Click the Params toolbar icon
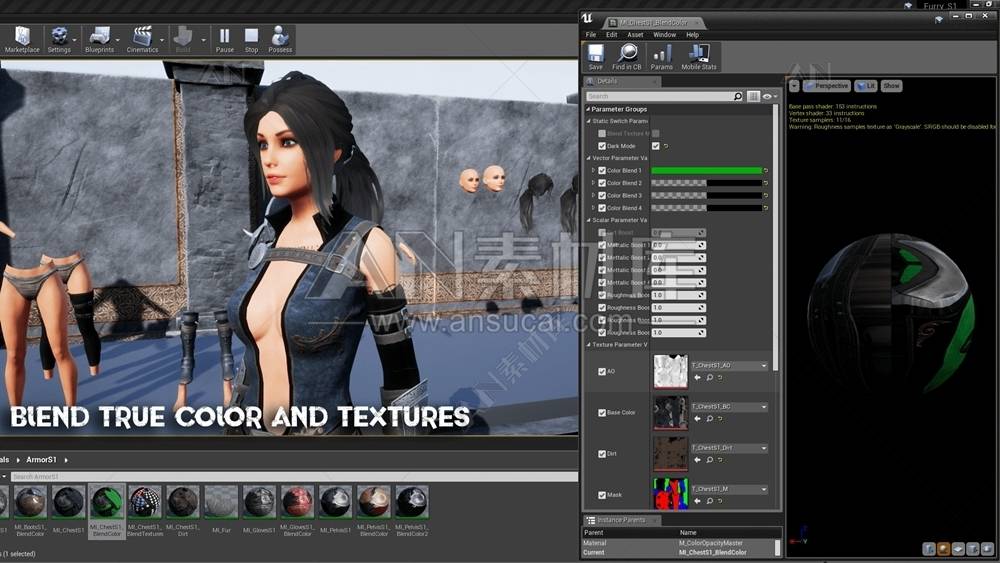The height and width of the screenshot is (563, 1000). coord(661,57)
